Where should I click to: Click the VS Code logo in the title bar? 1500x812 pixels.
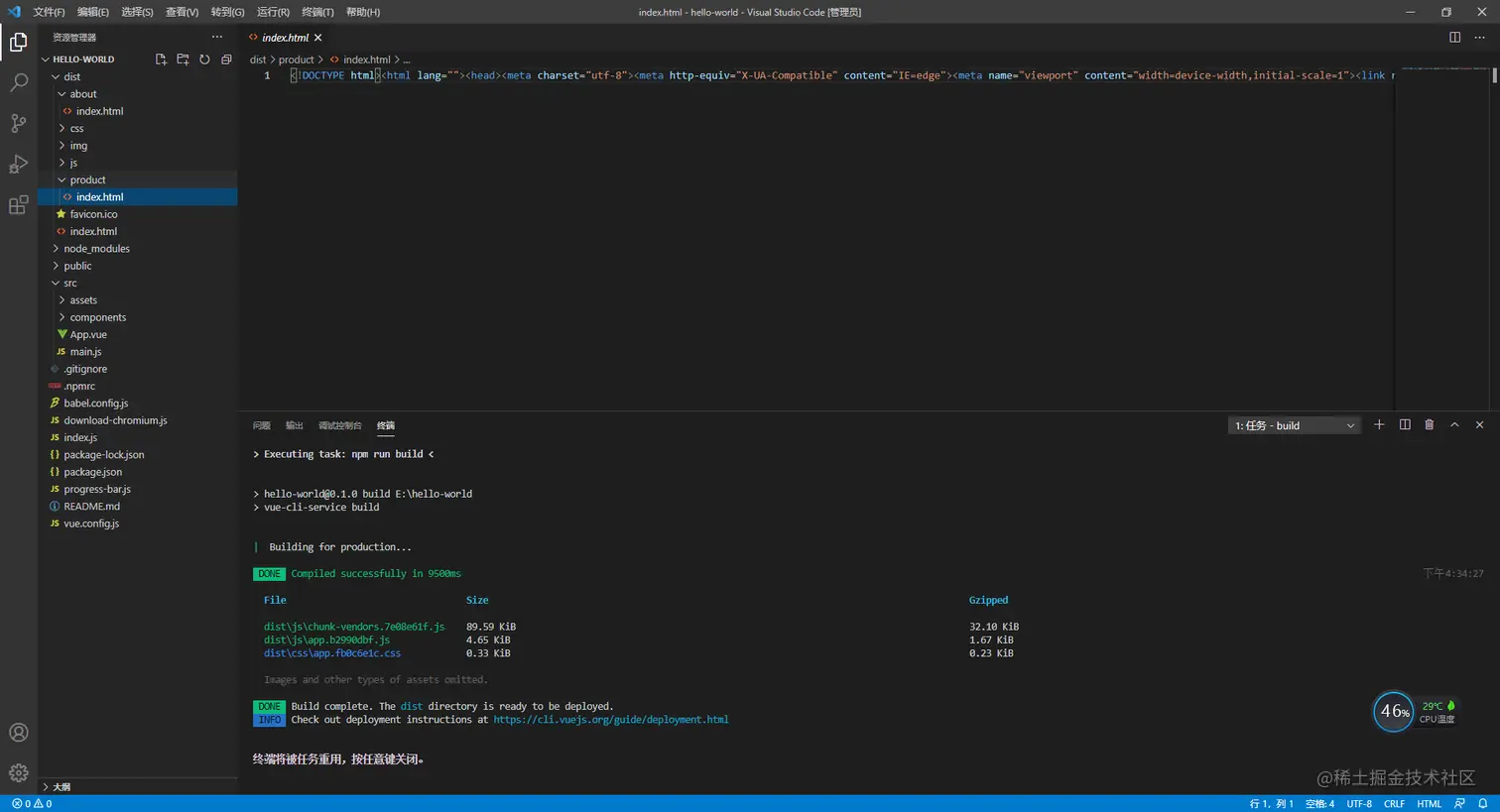click(x=14, y=12)
